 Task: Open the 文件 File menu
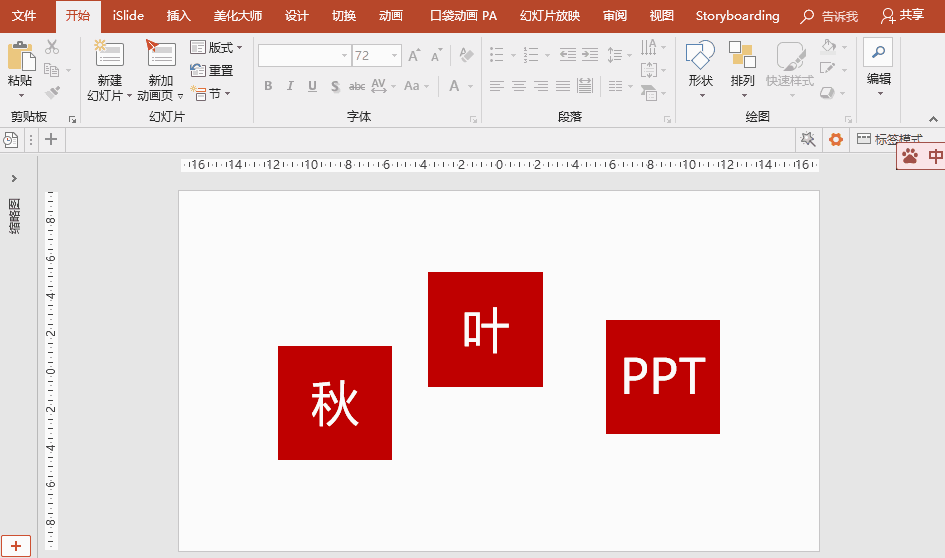point(24,16)
